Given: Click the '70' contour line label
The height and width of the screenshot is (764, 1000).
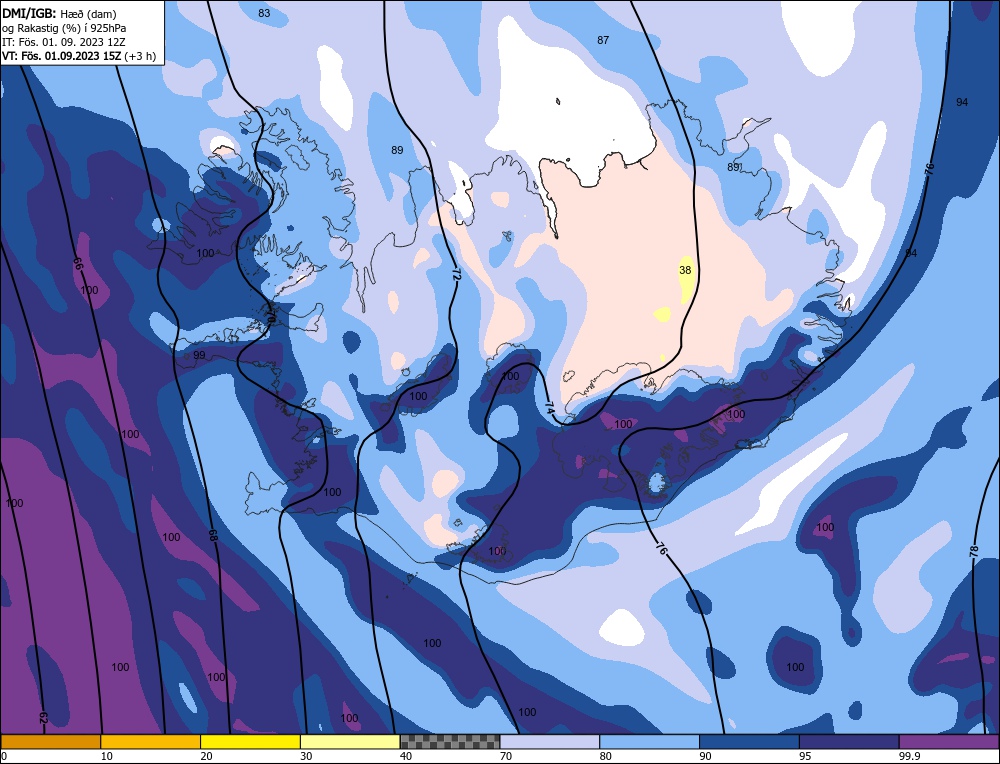Looking at the screenshot, I should (x=270, y=315).
